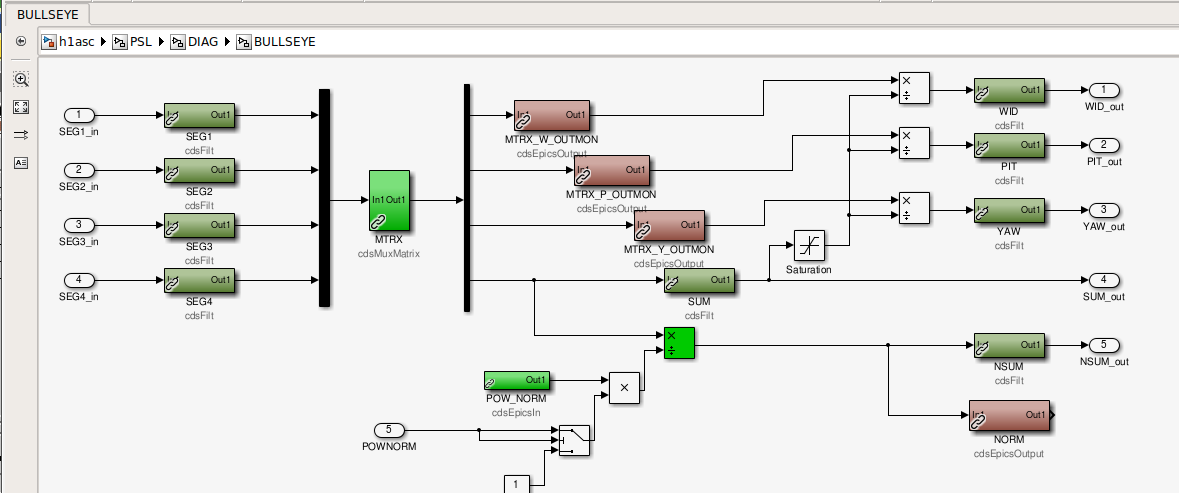
Task: Click the cdsMuxMatrix label text
Action: coord(389,254)
